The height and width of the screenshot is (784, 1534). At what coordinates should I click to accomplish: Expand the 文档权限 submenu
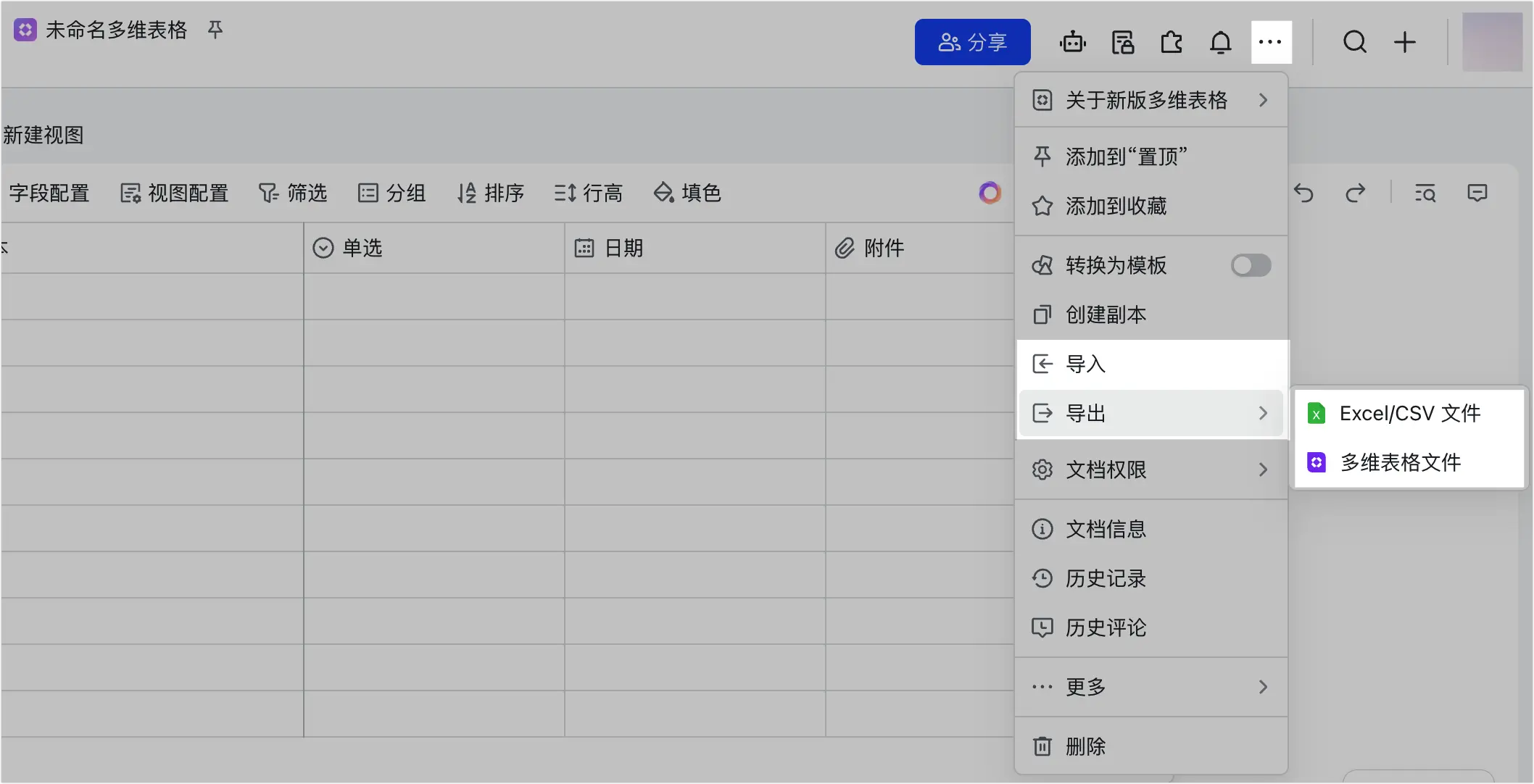click(x=1151, y=470)
